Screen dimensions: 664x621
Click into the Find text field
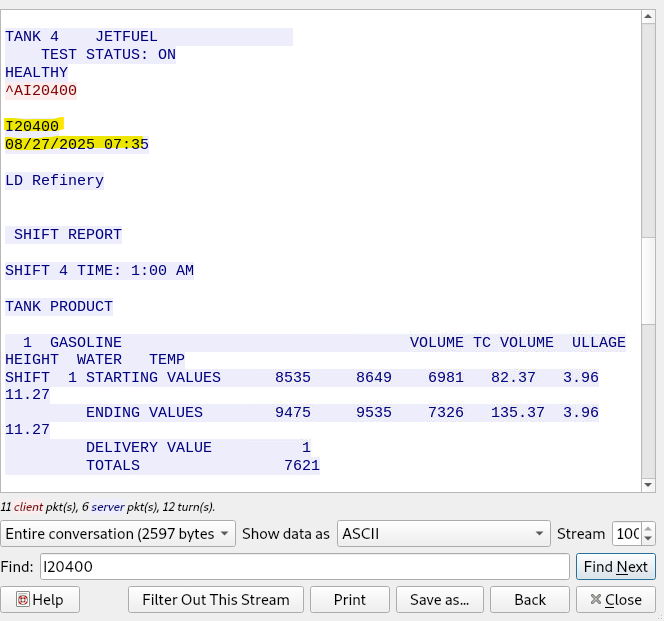(304, 567)
